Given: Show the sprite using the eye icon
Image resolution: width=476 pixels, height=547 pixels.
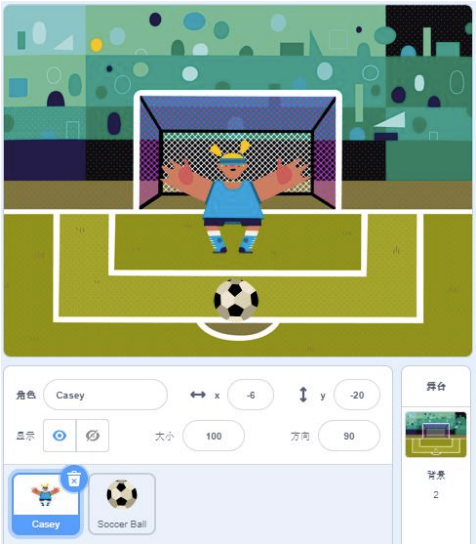Looking at the screenshot, I should pyautogui.click(x=59, y=436).
